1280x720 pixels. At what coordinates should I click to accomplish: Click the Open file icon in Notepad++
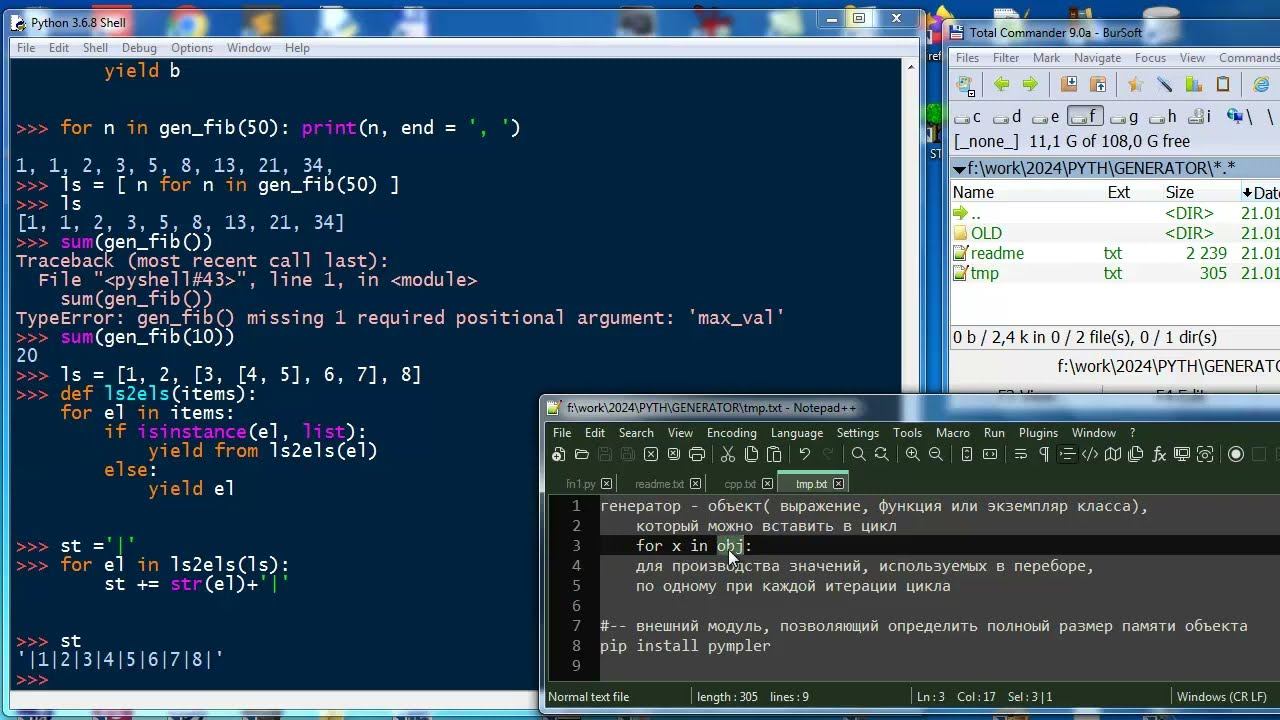[x=581, y=454]
